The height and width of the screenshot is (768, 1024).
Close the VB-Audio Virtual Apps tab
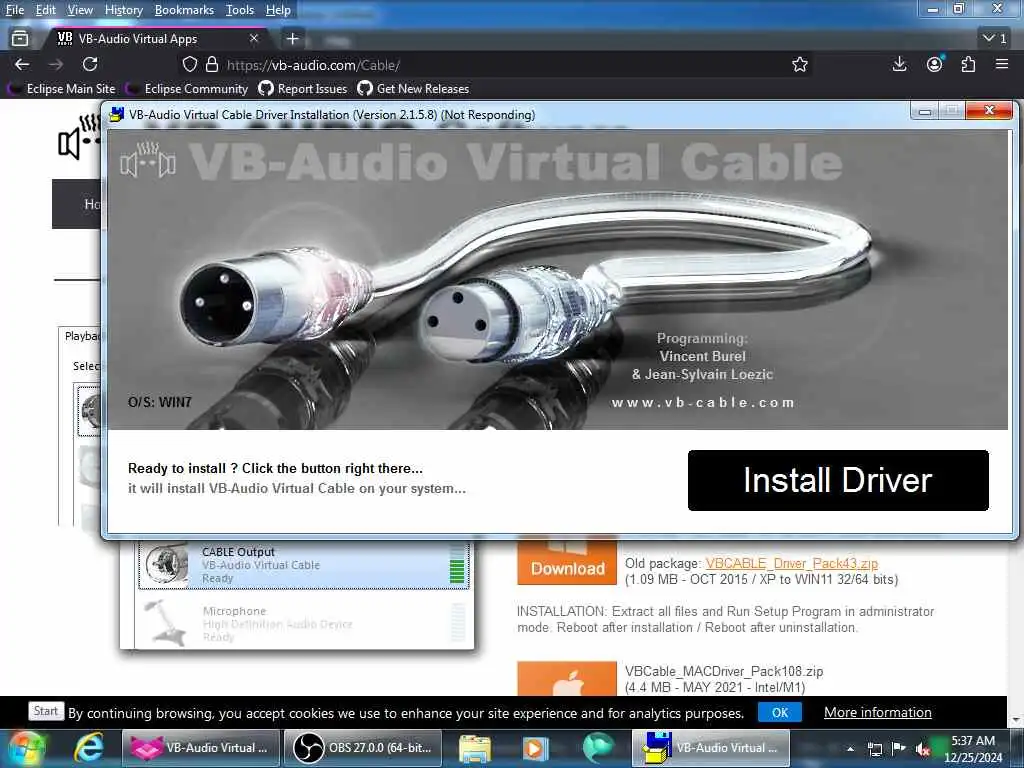click(254, 39)
